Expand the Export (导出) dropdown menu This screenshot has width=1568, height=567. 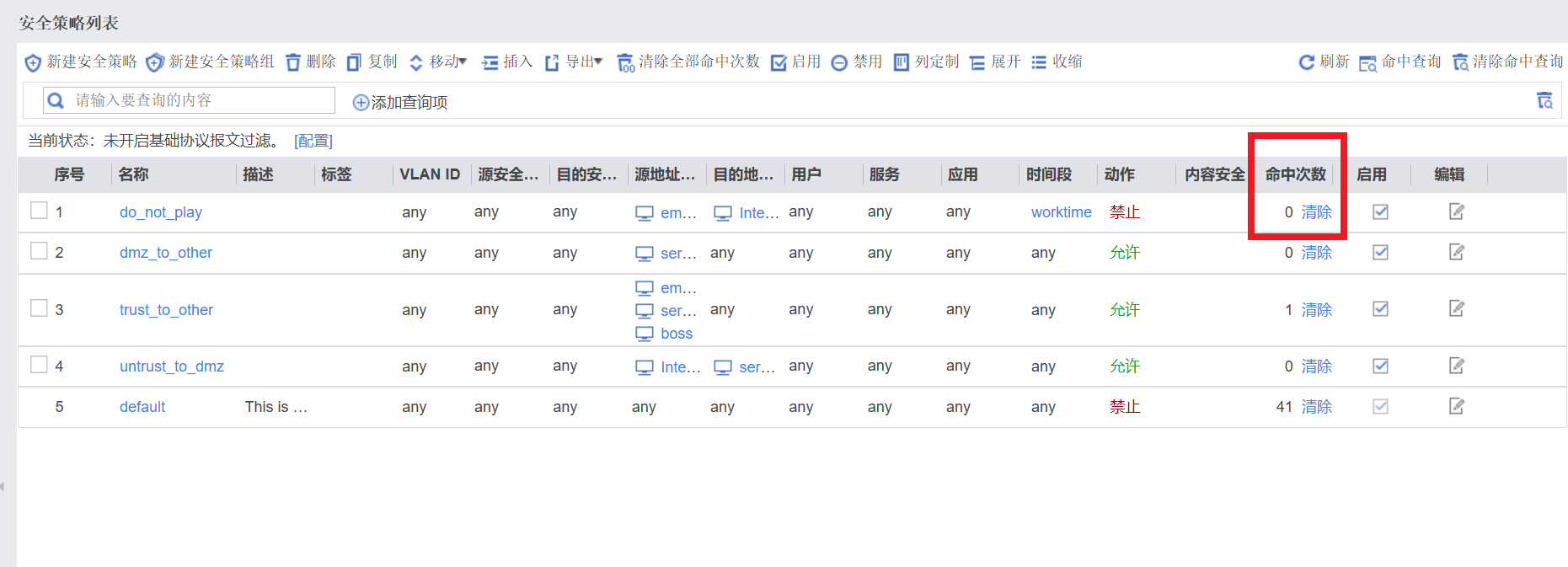tap(574, 62)
